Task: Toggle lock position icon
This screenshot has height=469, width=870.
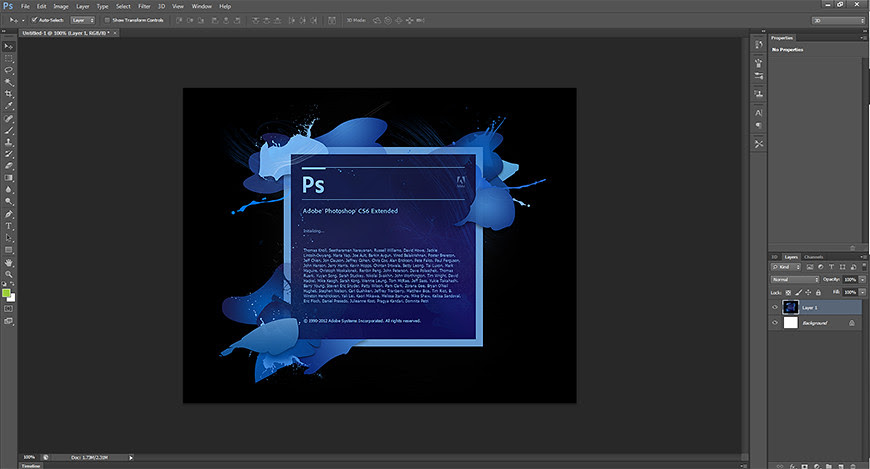Action: click(x=808, y=293)
